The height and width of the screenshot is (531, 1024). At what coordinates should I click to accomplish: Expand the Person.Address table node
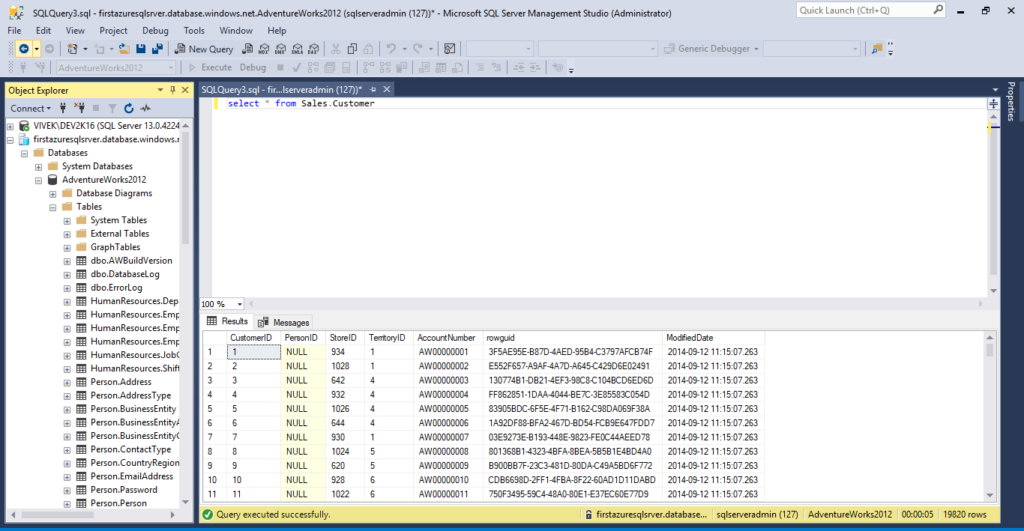[67, 383]
